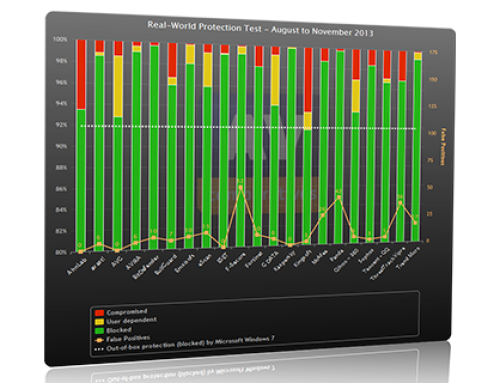This screenshot has height=383, width=500.
Task: Click the AVG axis label
Action: pos(117,261)
